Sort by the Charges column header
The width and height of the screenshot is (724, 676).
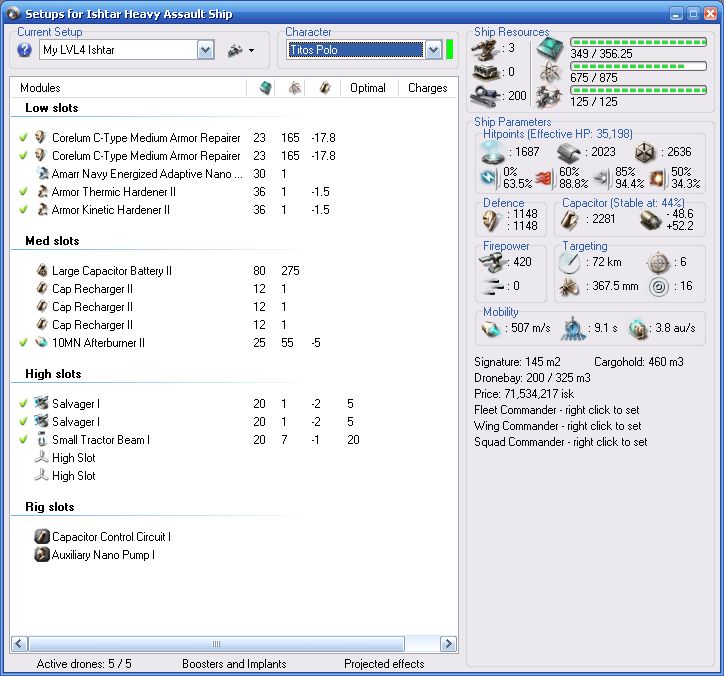click(x=428, y=88)
